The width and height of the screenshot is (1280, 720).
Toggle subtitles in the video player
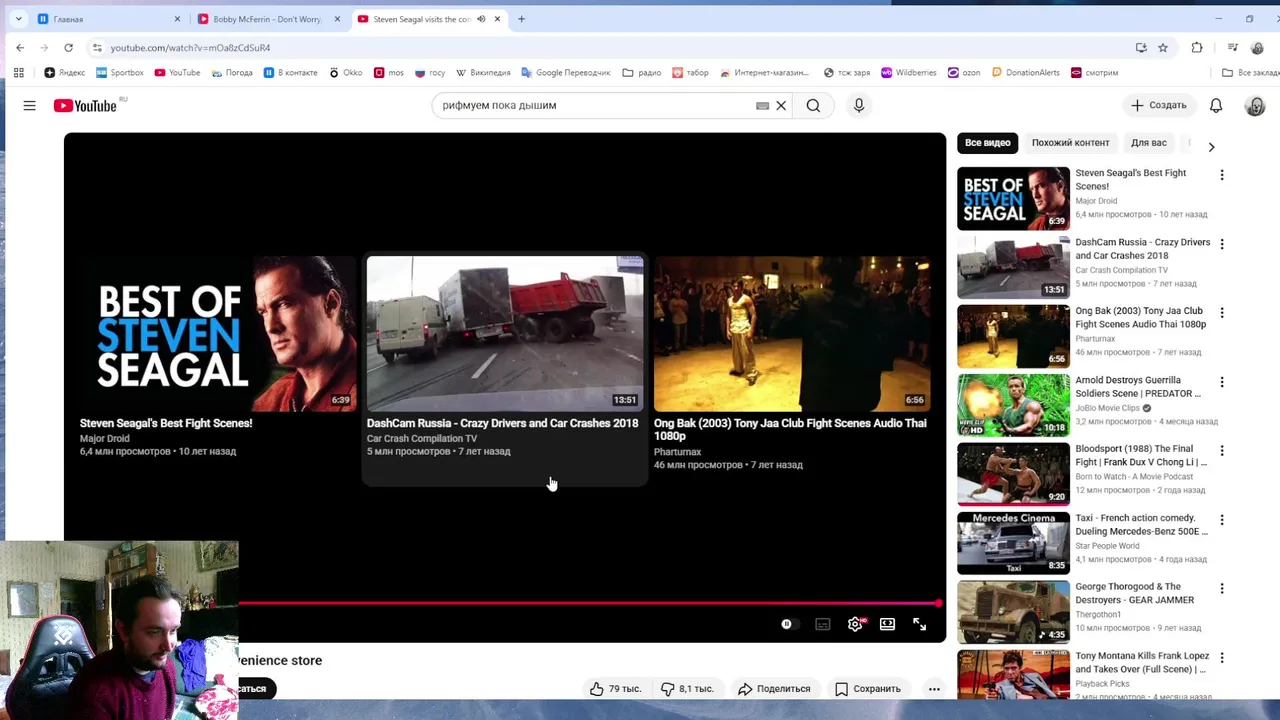(x=822, y=624)
